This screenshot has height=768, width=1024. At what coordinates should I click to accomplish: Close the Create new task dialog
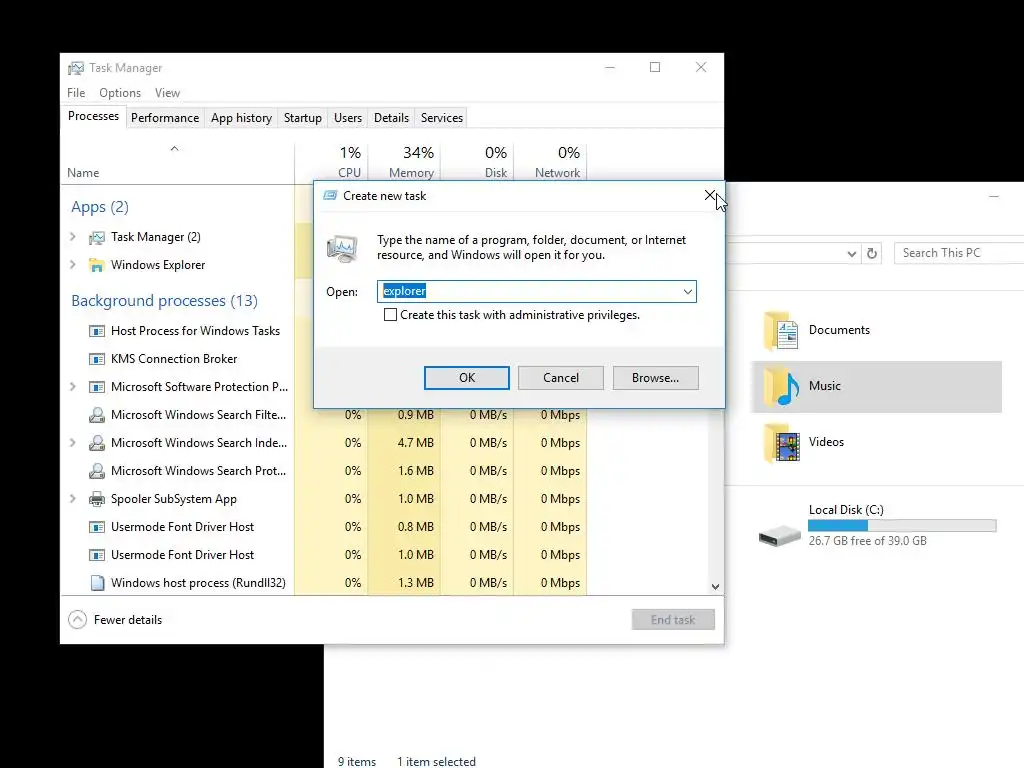[710, 195]
